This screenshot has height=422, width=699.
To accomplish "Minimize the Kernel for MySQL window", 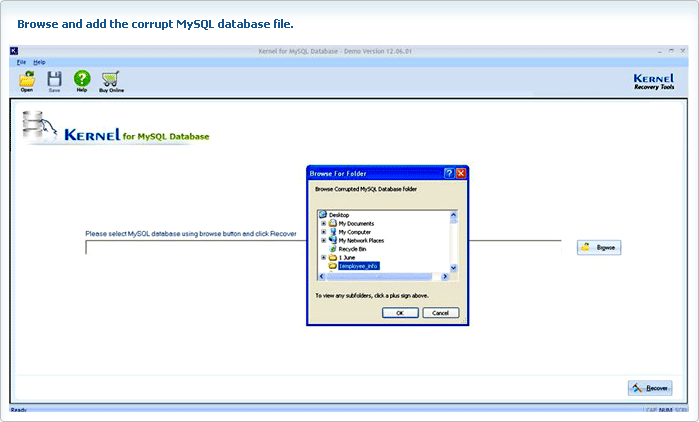I will tap(660, 51).
